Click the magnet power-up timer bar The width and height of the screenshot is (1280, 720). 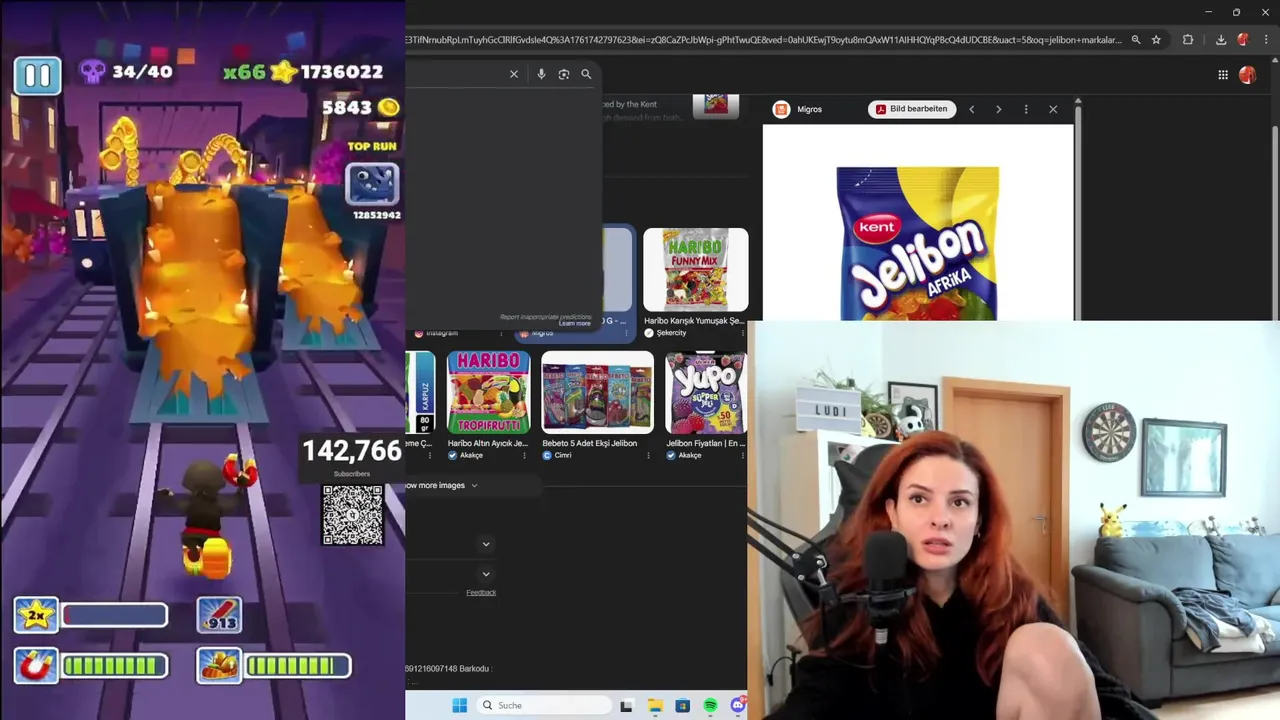click(x=114, y=665)
